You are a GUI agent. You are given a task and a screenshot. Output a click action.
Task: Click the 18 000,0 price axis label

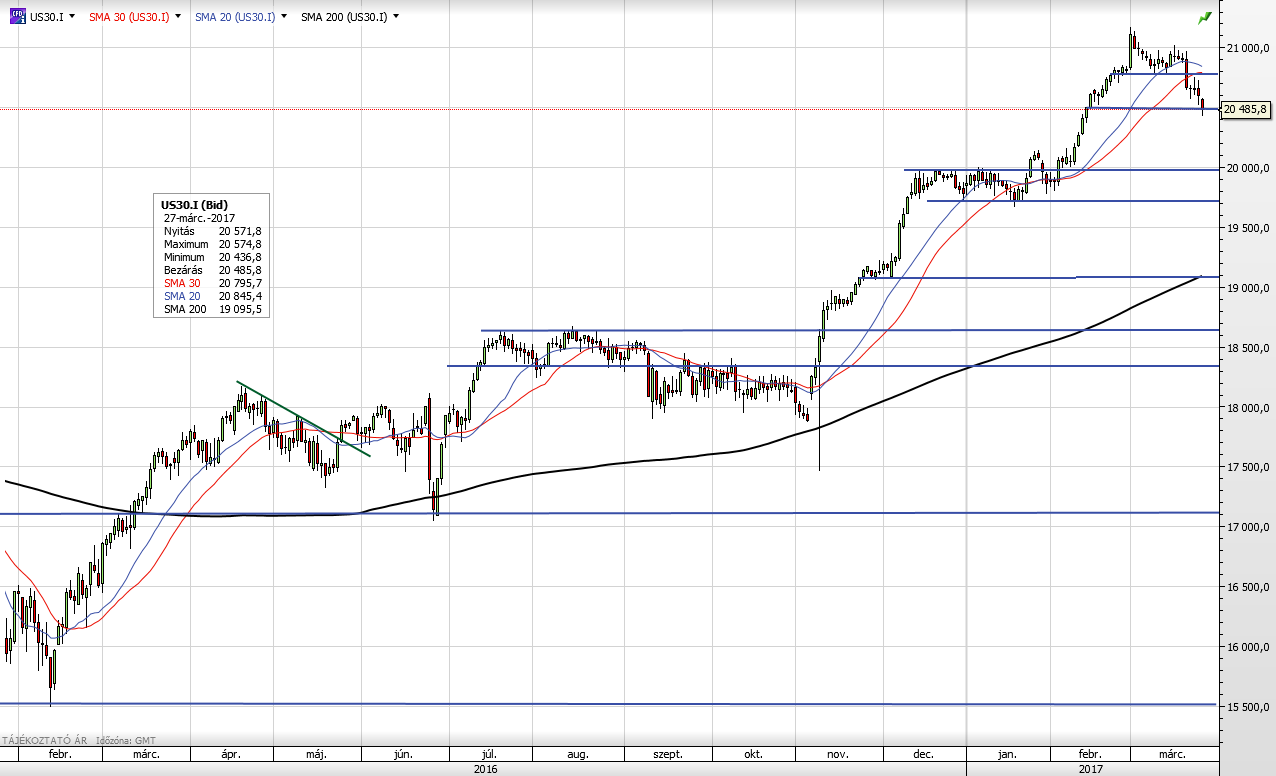point(1249,408)
